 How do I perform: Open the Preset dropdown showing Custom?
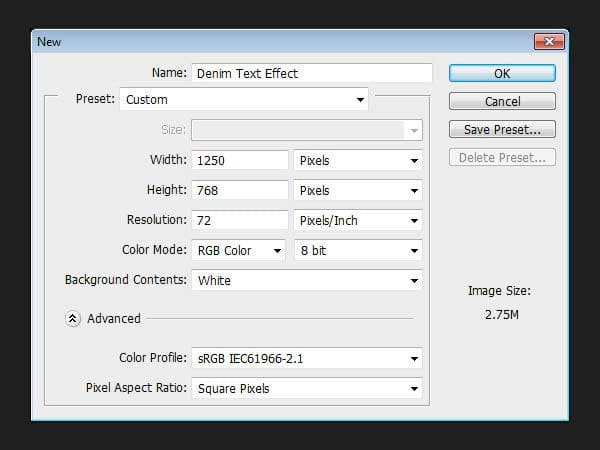(x=244, y=99)
